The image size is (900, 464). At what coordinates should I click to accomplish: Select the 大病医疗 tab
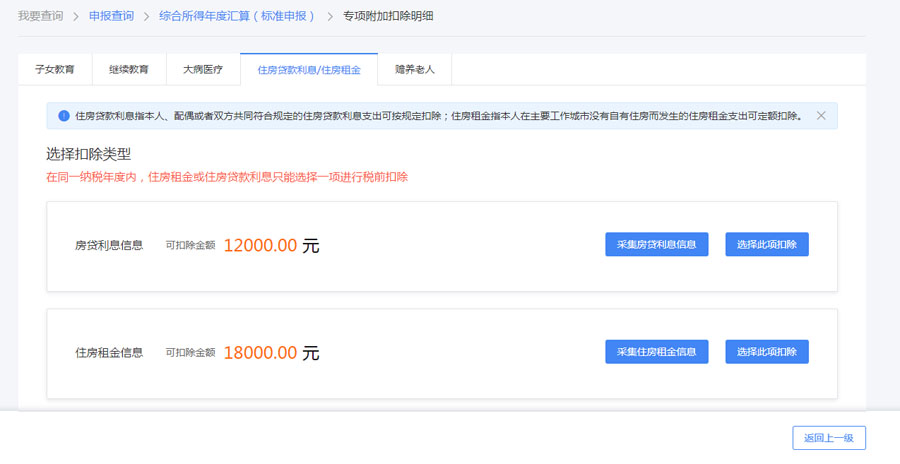(x=203, y=70)
